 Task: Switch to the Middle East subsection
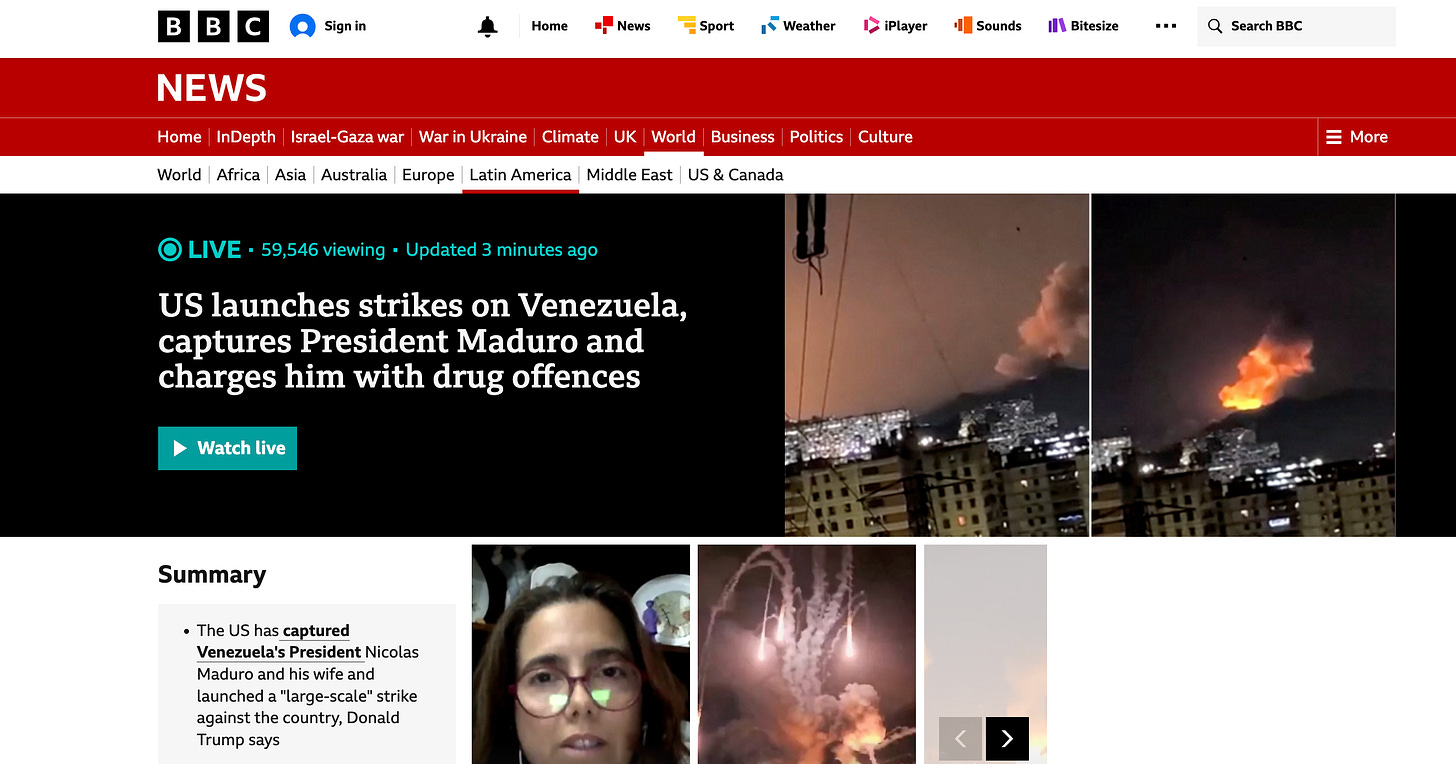629,175
